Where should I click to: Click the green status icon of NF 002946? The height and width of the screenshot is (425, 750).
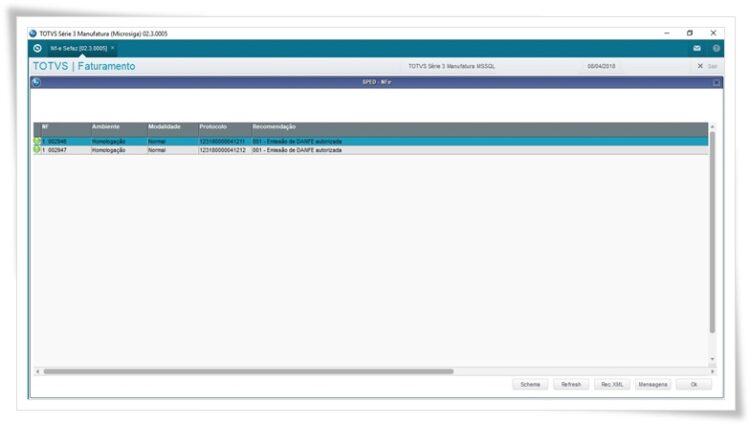(x=37, y=142)
